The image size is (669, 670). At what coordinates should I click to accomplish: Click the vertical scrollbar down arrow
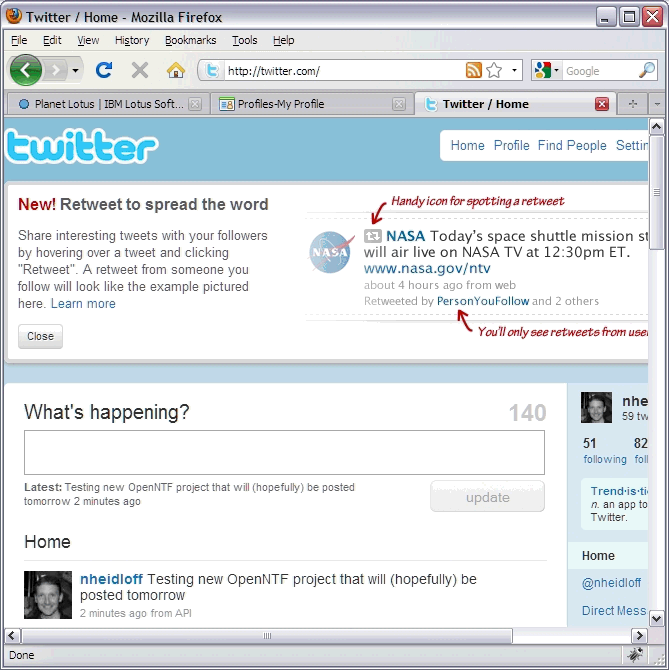(x=656, y=618)
